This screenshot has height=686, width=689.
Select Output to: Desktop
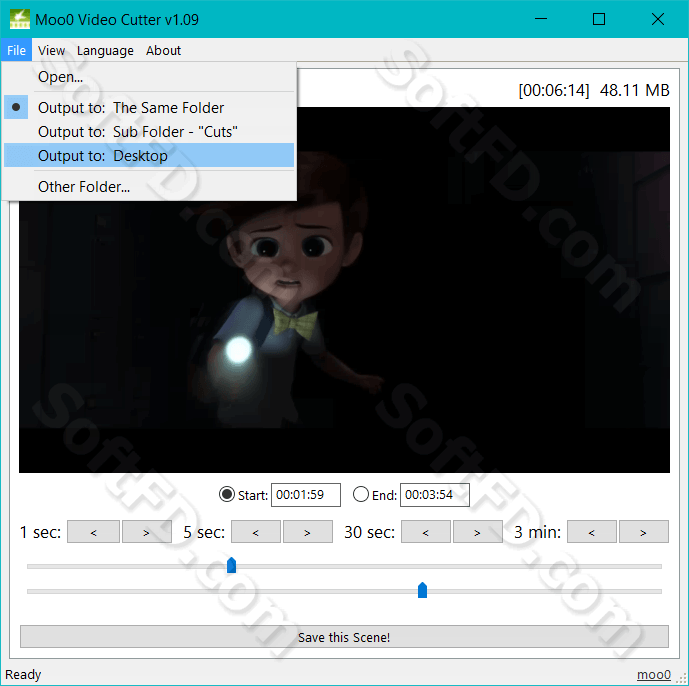tap(149, 155)
